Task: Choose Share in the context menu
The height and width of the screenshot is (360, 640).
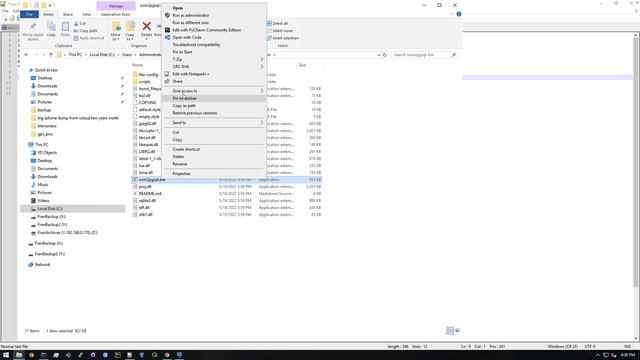Action: coord(214,81)
